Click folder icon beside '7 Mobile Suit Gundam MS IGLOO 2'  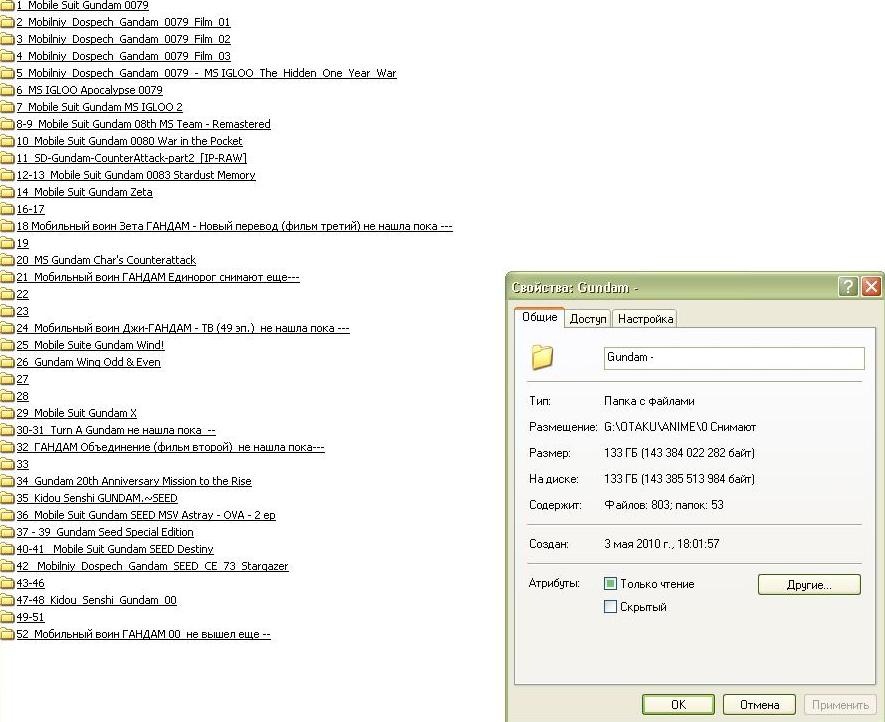pyautogui.click(x=7, y=107)
